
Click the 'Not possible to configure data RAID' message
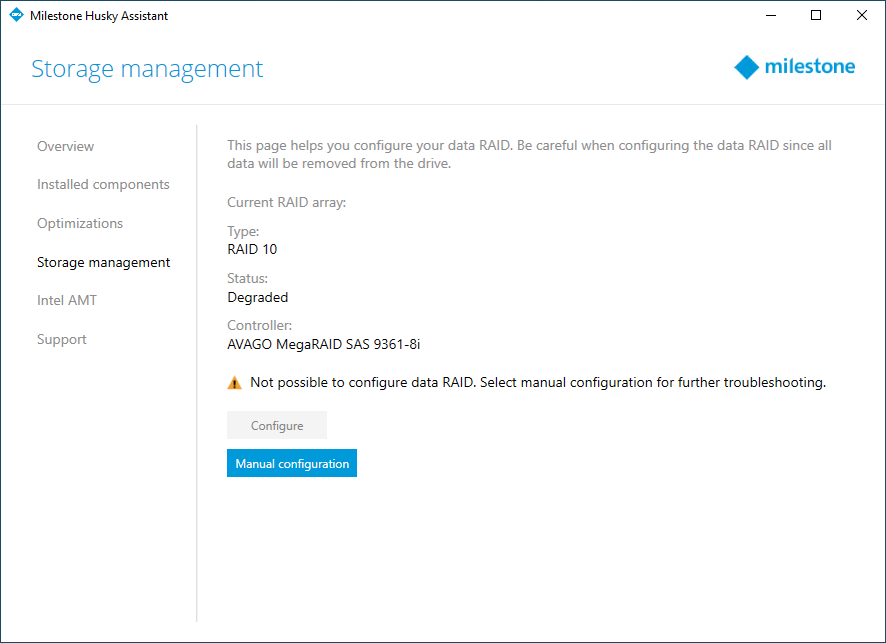537,382
